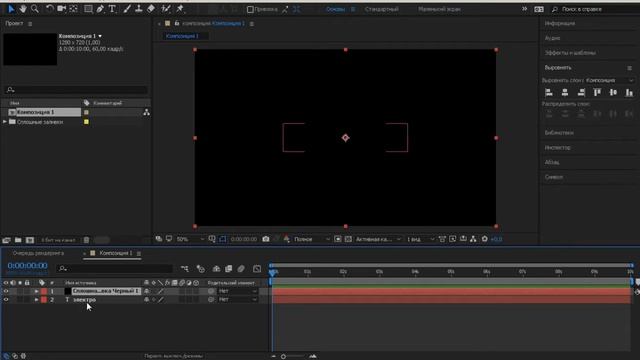Select the Rectangle shape tool
The width and height of the screenshot is (640, 360).
(88, 9)
